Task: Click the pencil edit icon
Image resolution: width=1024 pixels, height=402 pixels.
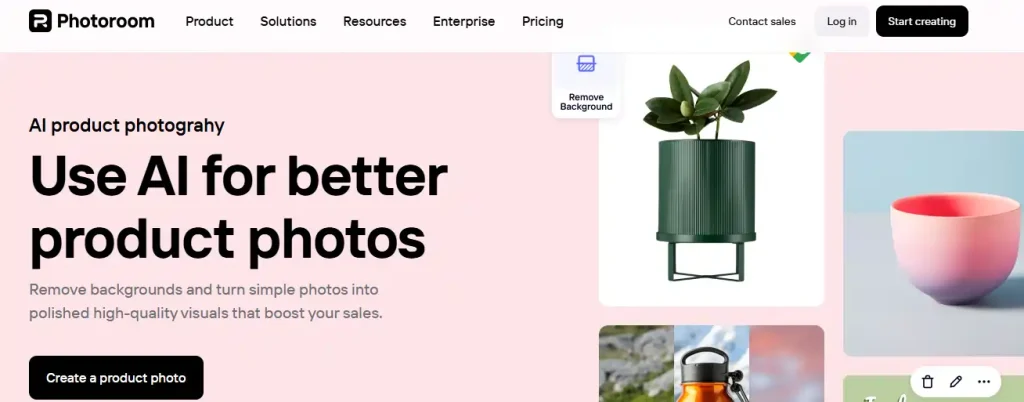Action: tap(956, 382)
